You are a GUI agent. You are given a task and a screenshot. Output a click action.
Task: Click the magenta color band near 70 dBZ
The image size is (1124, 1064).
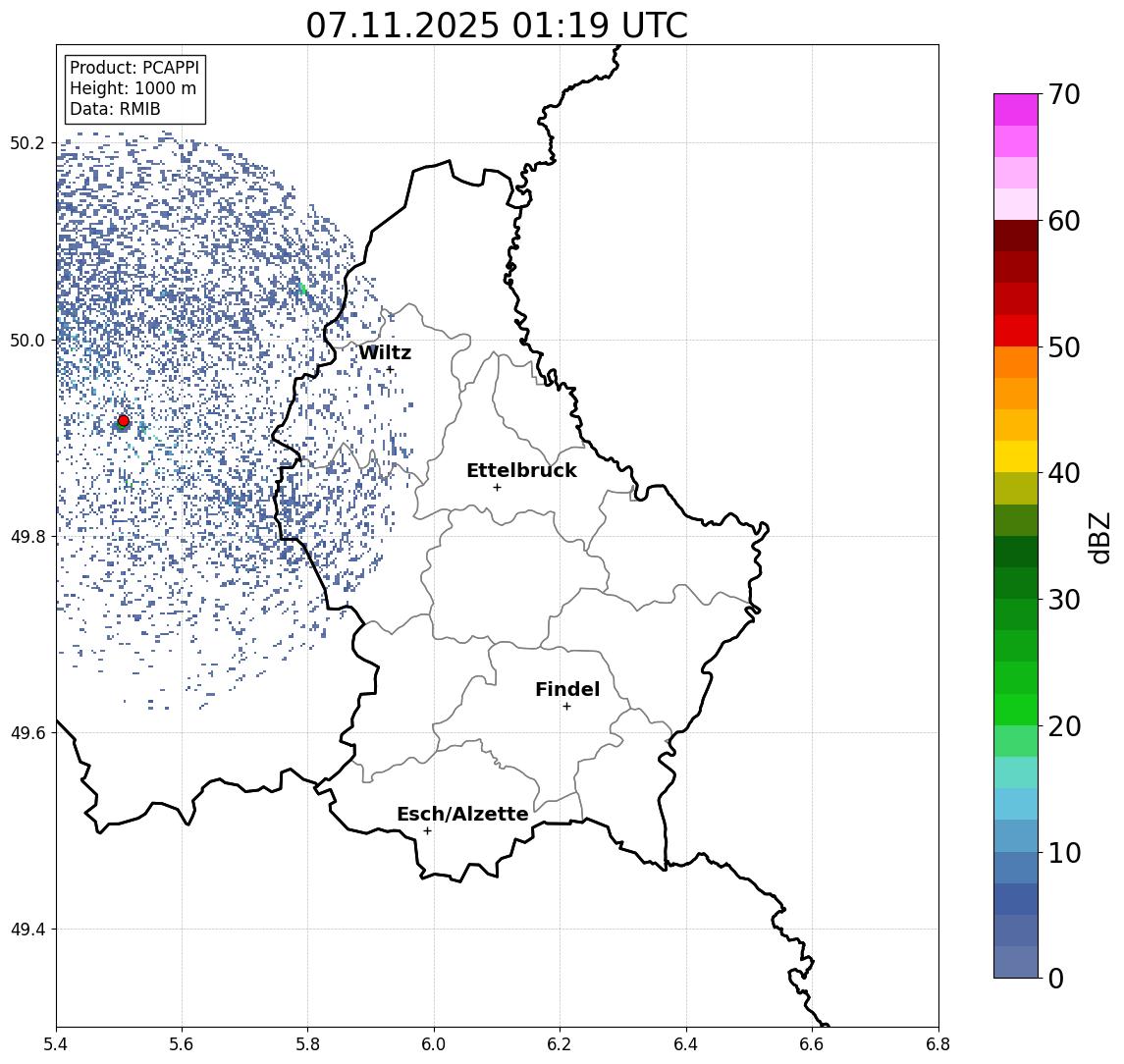click(1016, 110)
